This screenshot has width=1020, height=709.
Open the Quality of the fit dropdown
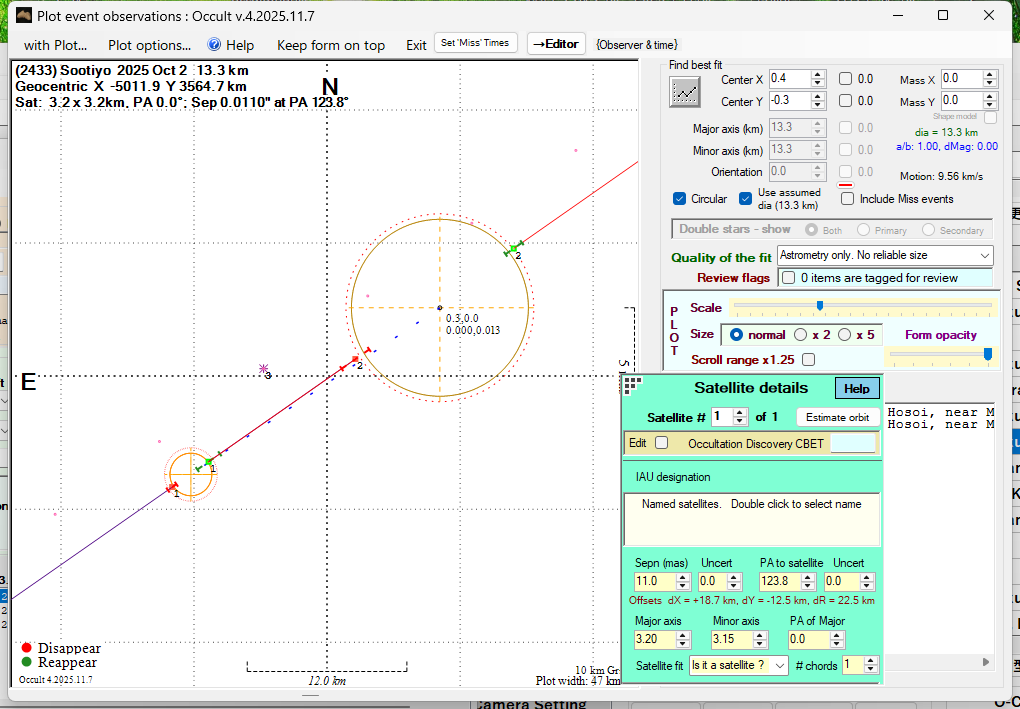pyautogui.click(x=884, y=256)
